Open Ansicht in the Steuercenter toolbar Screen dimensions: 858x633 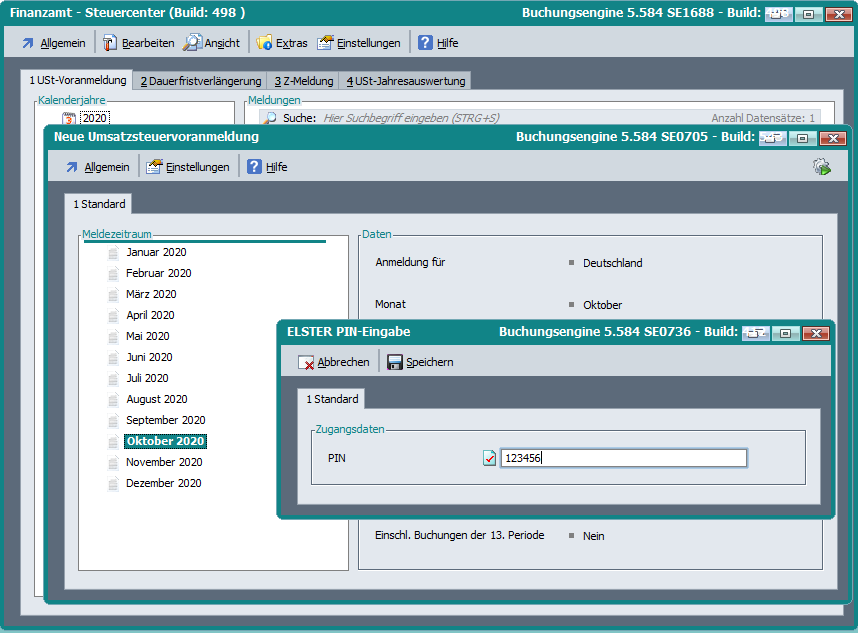212,43
